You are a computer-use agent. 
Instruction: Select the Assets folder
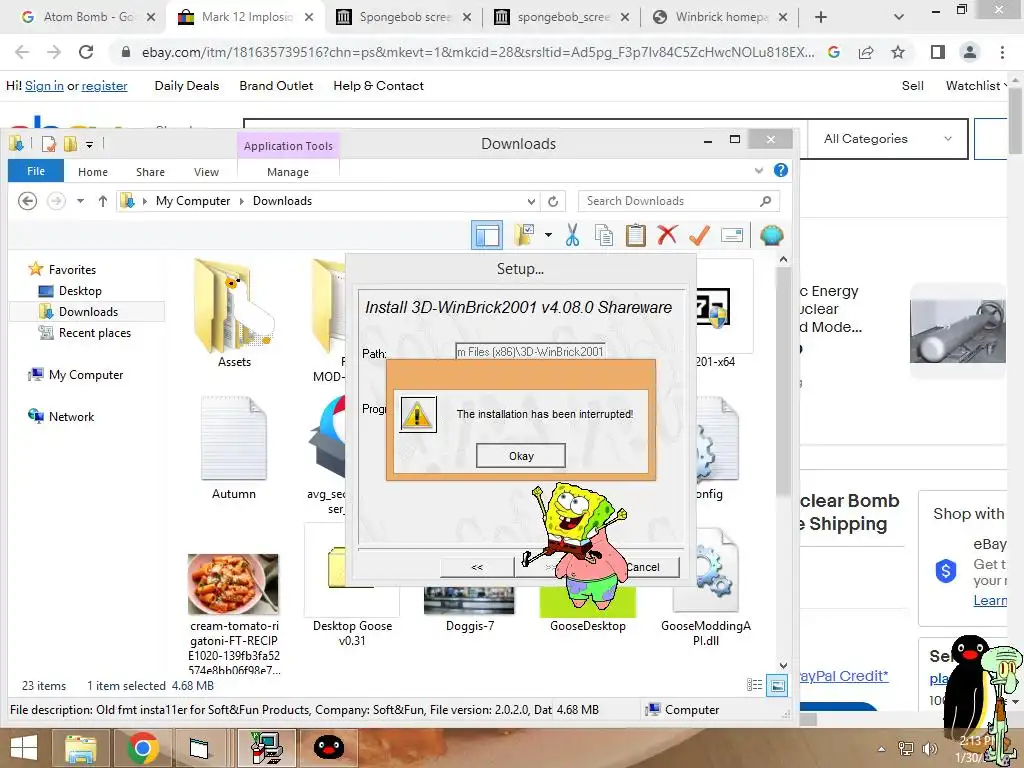[234, 314]
